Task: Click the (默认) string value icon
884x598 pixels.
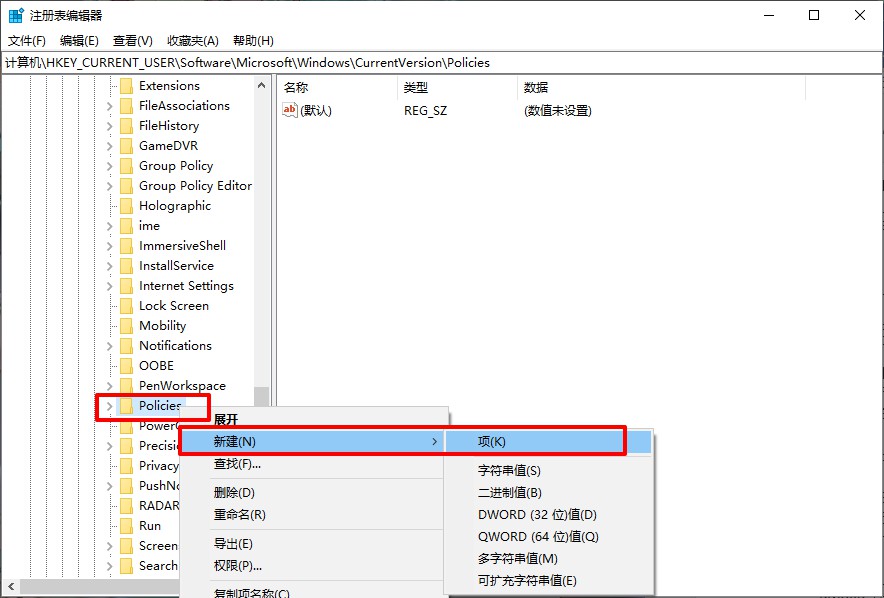Action: click(x=290, y=111)
